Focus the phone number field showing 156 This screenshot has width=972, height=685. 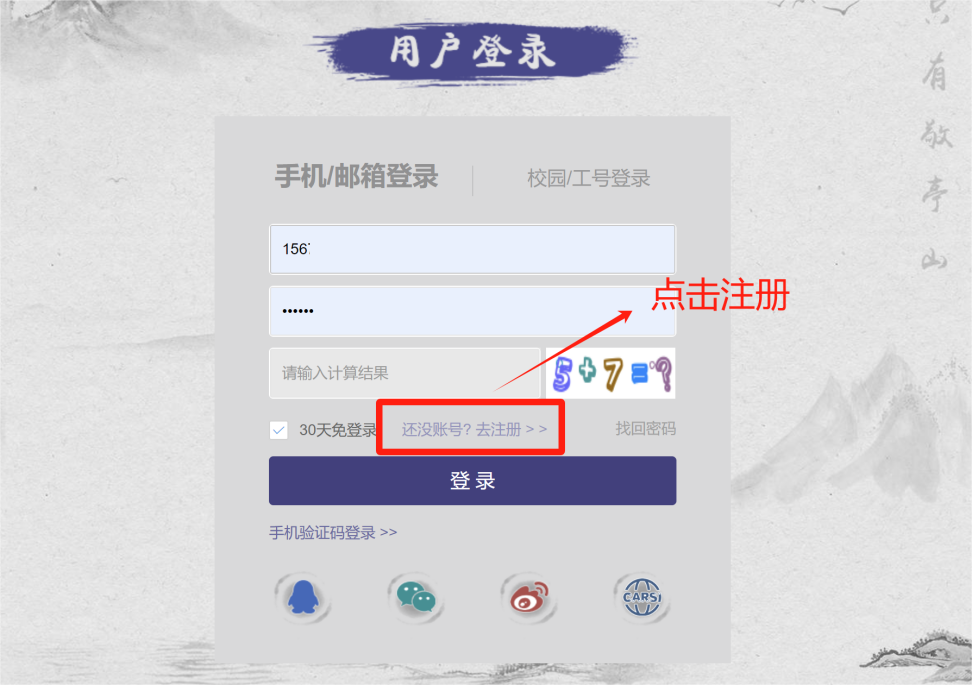472,249
